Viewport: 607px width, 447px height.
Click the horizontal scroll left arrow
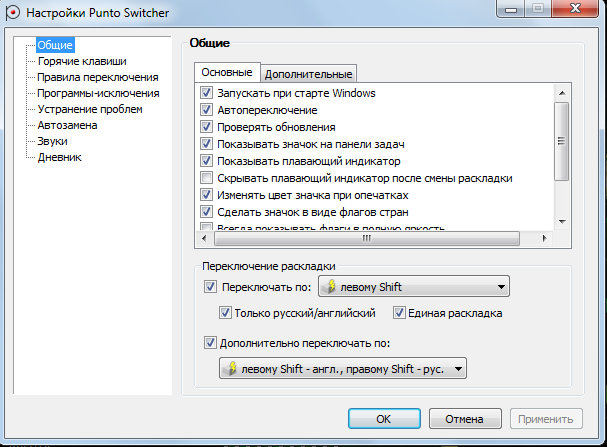coord(204,239)
